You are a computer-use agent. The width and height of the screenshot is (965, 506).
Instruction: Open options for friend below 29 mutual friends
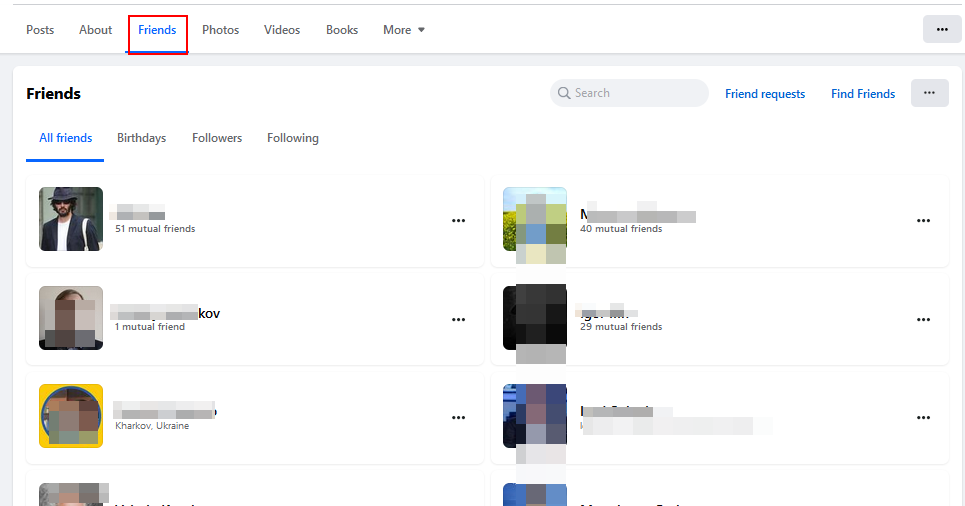click(923, 417)
